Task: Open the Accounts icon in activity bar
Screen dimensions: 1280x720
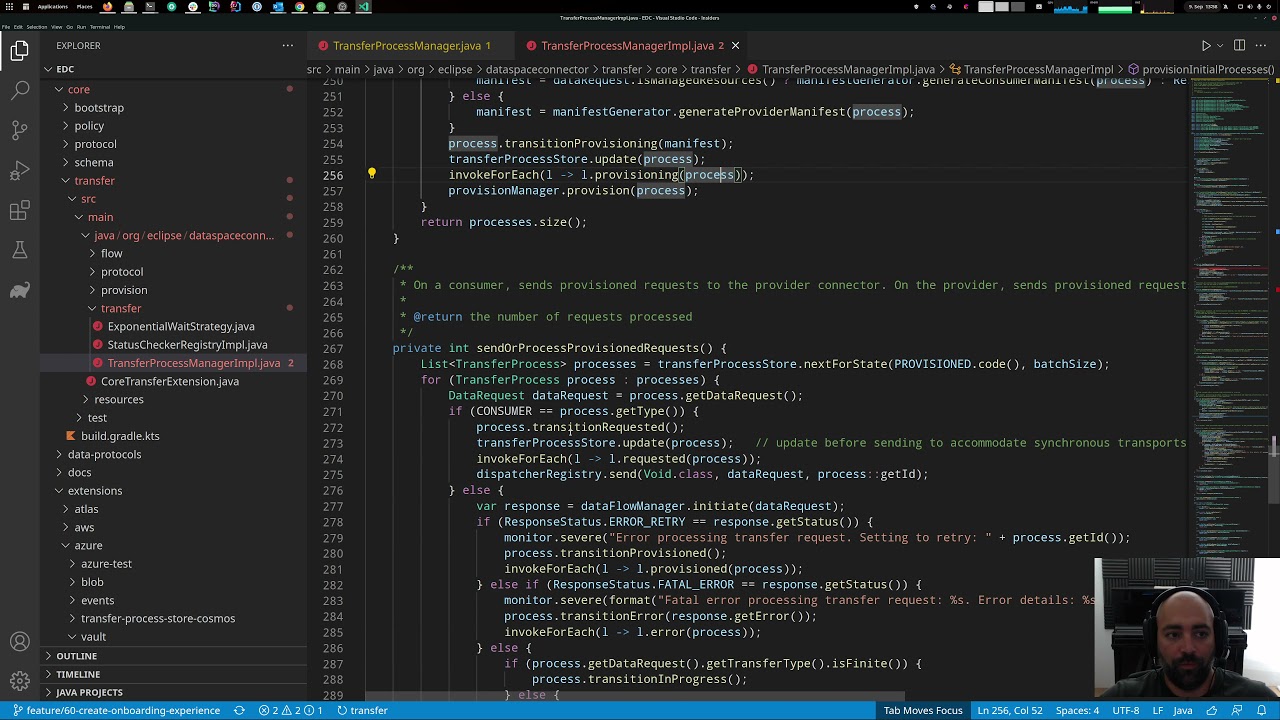Action: pyautogui.click(x=20, y=642)
